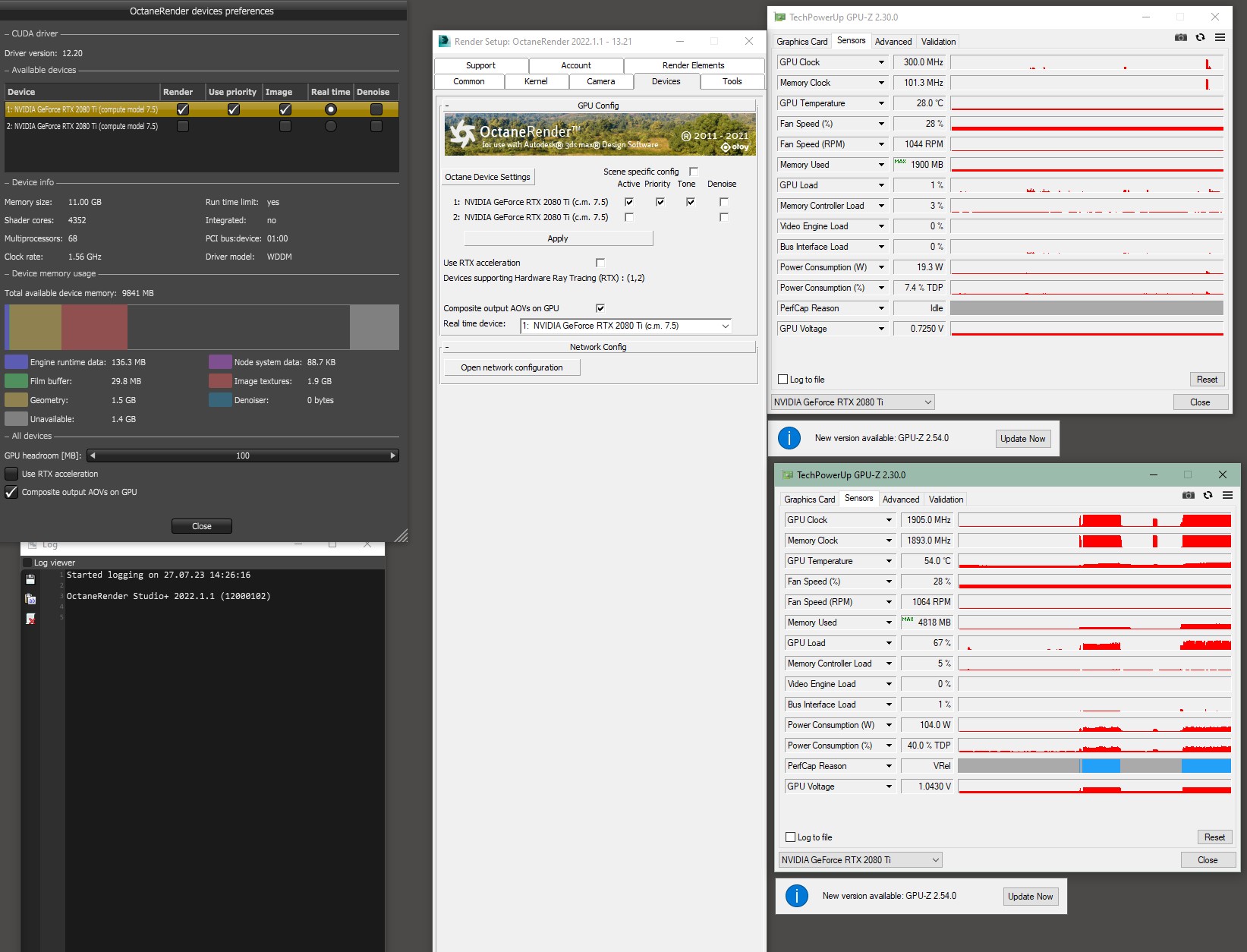Image resolution: width=1247 pixels, height=952 pixels.
Task: Open GPU Temperature dropdown in upper GPU-Z window
Action: pos(881,103)
